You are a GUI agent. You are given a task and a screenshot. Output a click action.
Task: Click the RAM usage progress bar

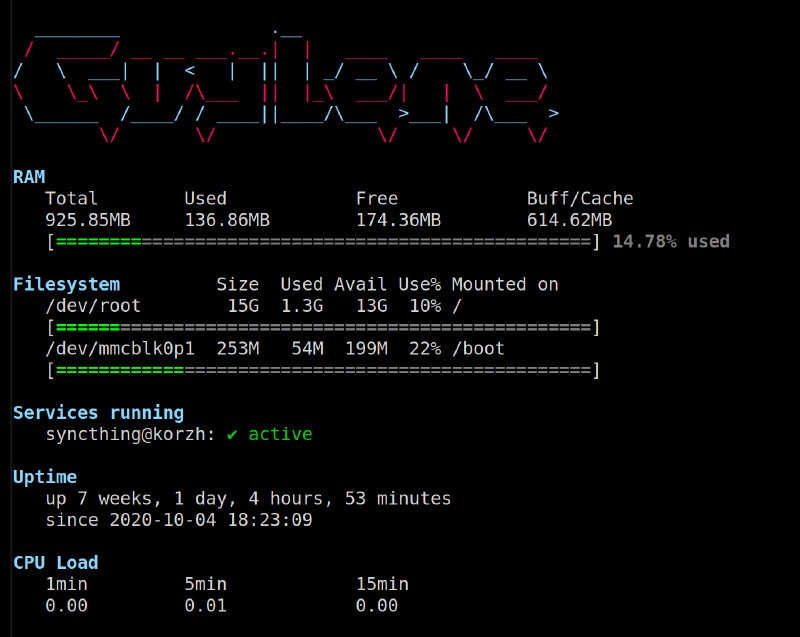(323, 242)
